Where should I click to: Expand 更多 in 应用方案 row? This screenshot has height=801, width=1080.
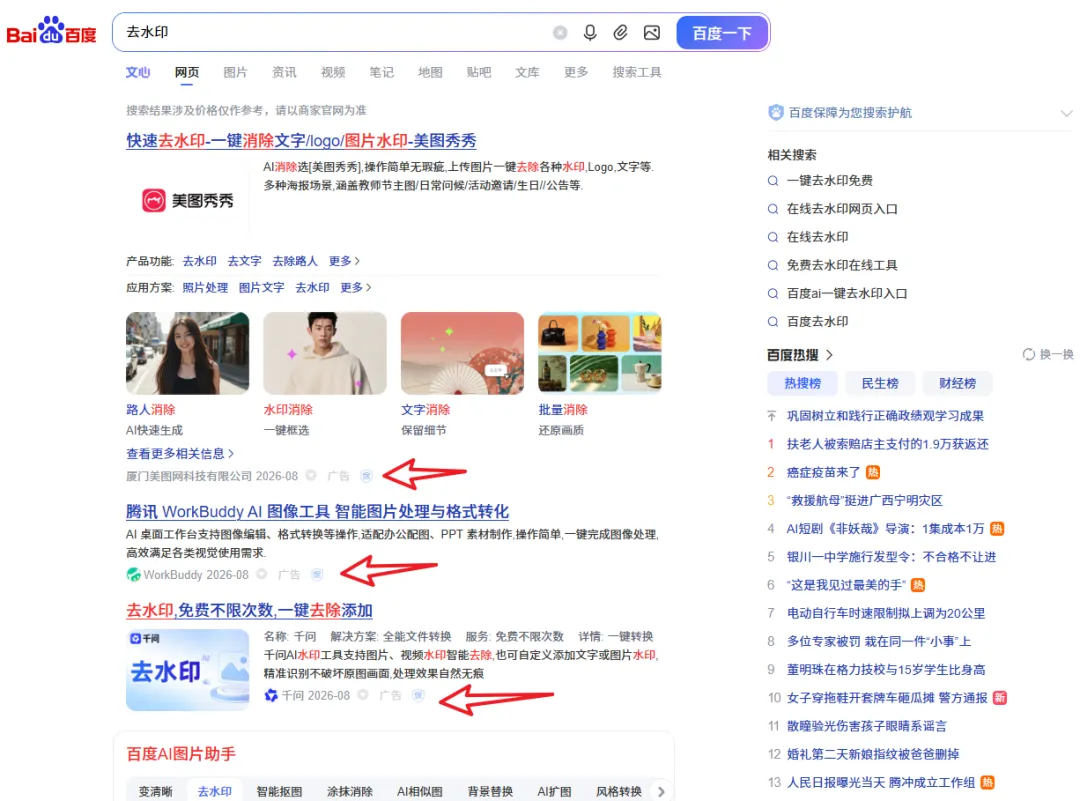pyautogui.click(x=355, y=287)
